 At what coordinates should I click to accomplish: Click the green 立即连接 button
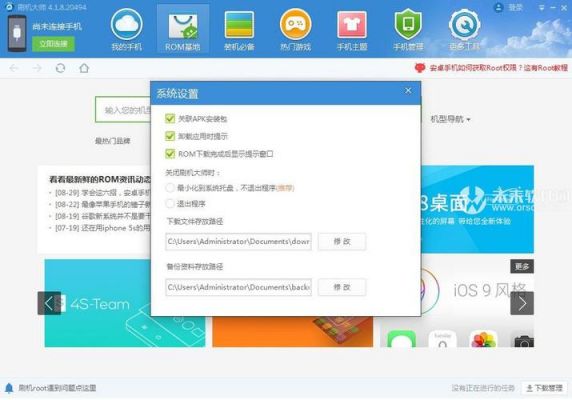tap(54, 44)
